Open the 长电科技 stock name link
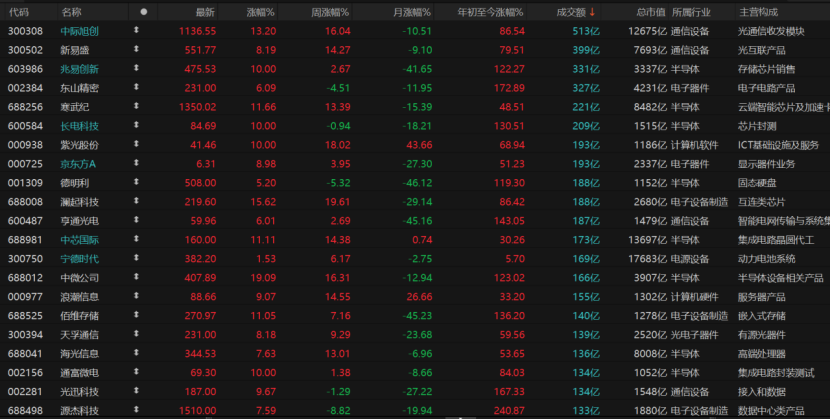The width and height of the screenshot is (831, 420). (79, 126)
